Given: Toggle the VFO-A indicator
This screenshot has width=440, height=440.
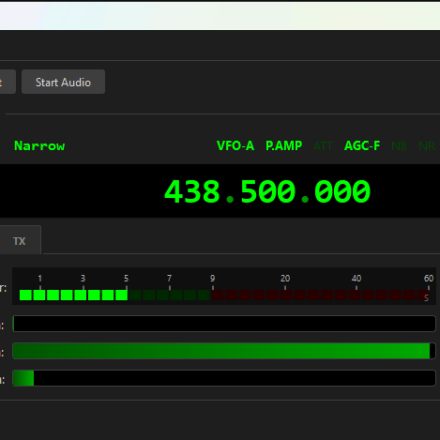Looking at the screenshot, I should pyautogui.click(x=235, y=146).
